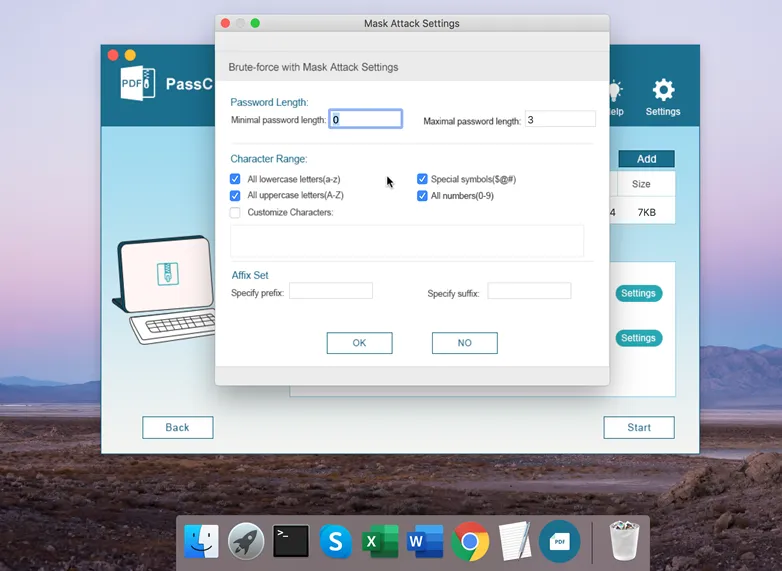
Task: Click the Add button in PassCue window
Action: pos(646,159)
